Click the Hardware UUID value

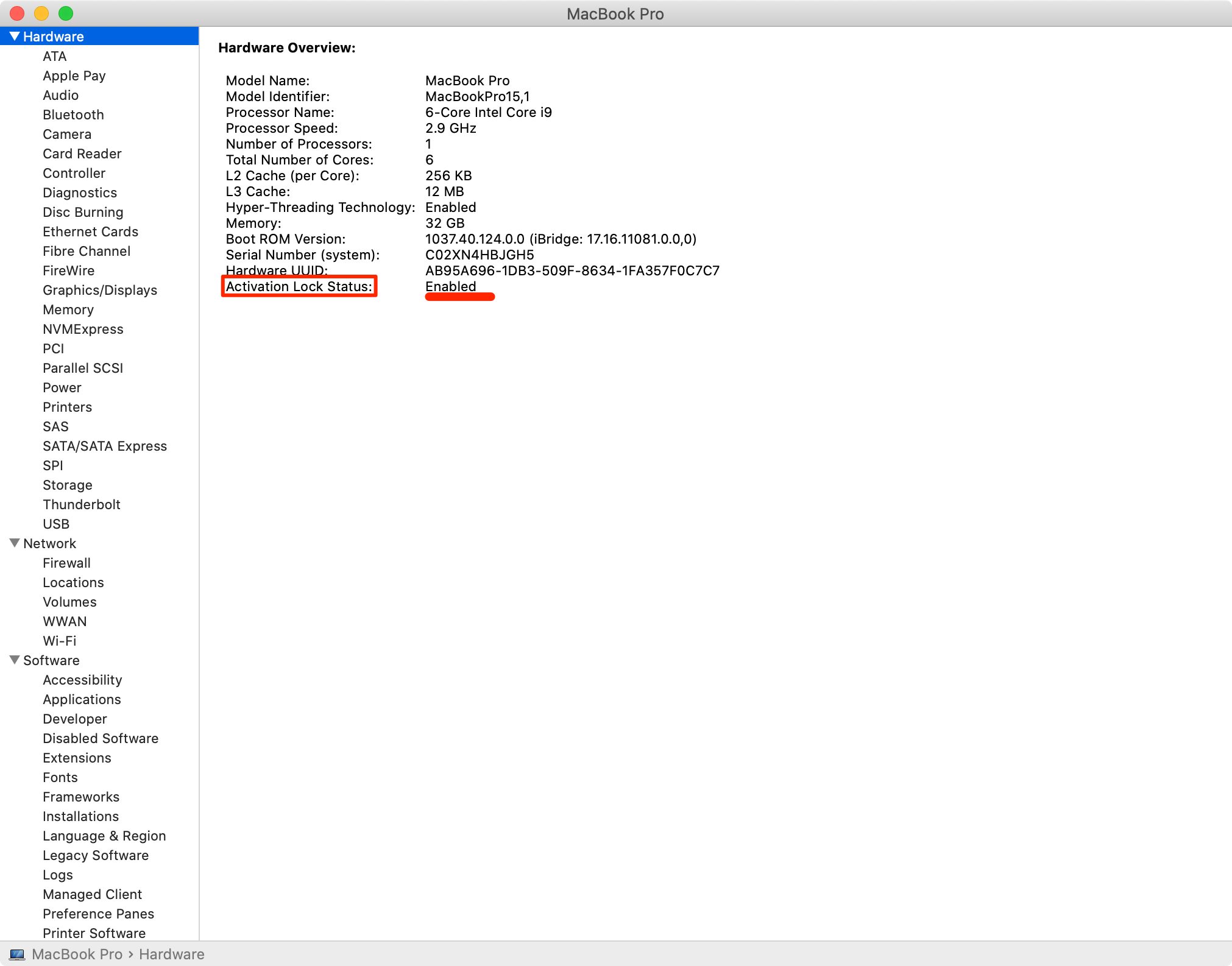pyautogui.click(x=573, y=270)
